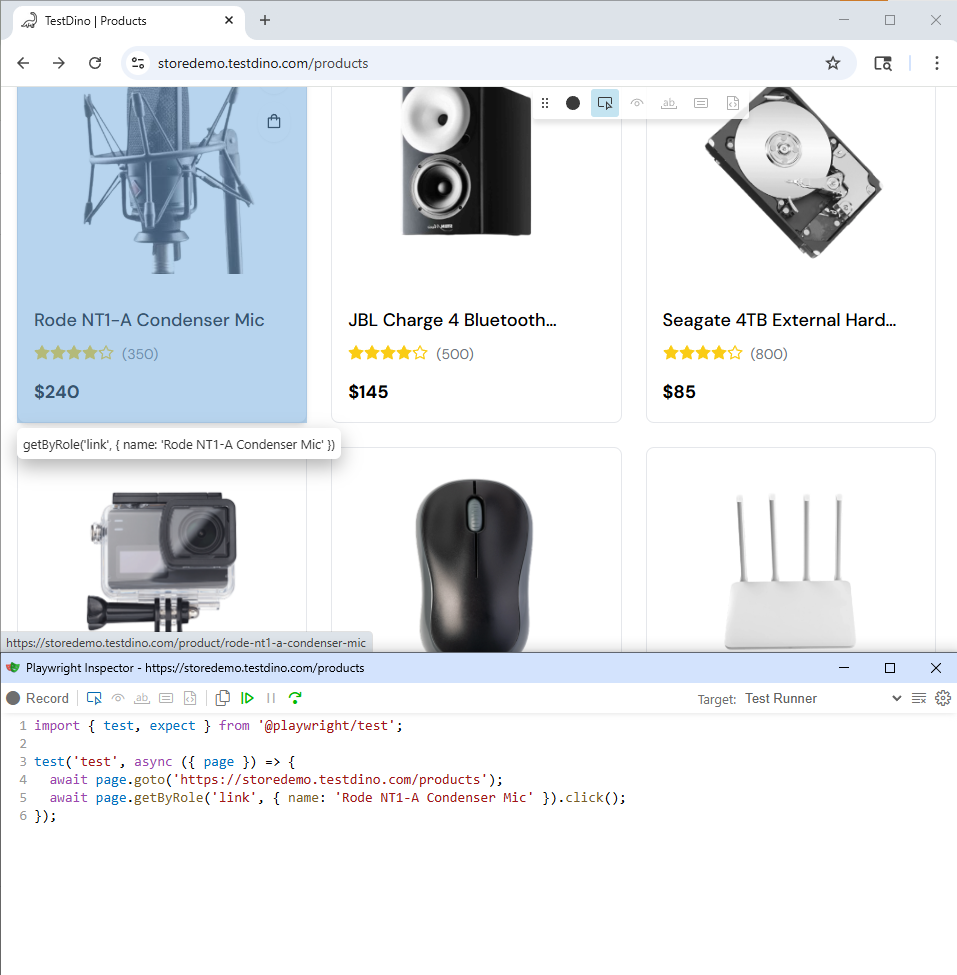This screenshot has height=975, width=957.
Task: Open Chrome three-dot menu
Action: click(936, 63)
